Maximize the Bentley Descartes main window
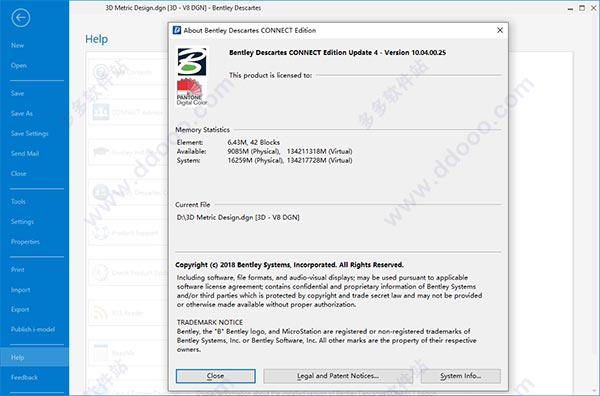Screen dimensions: 600x396 coord(582,8)
